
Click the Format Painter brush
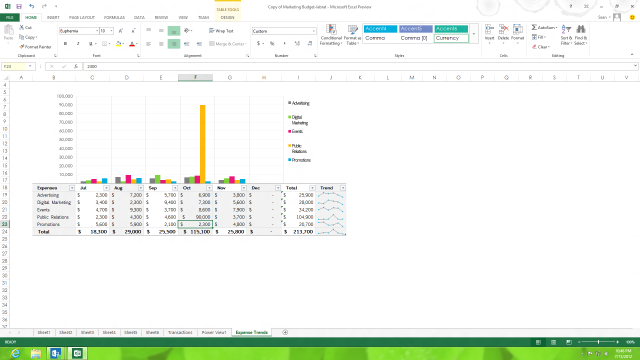(x=22, y=47)
